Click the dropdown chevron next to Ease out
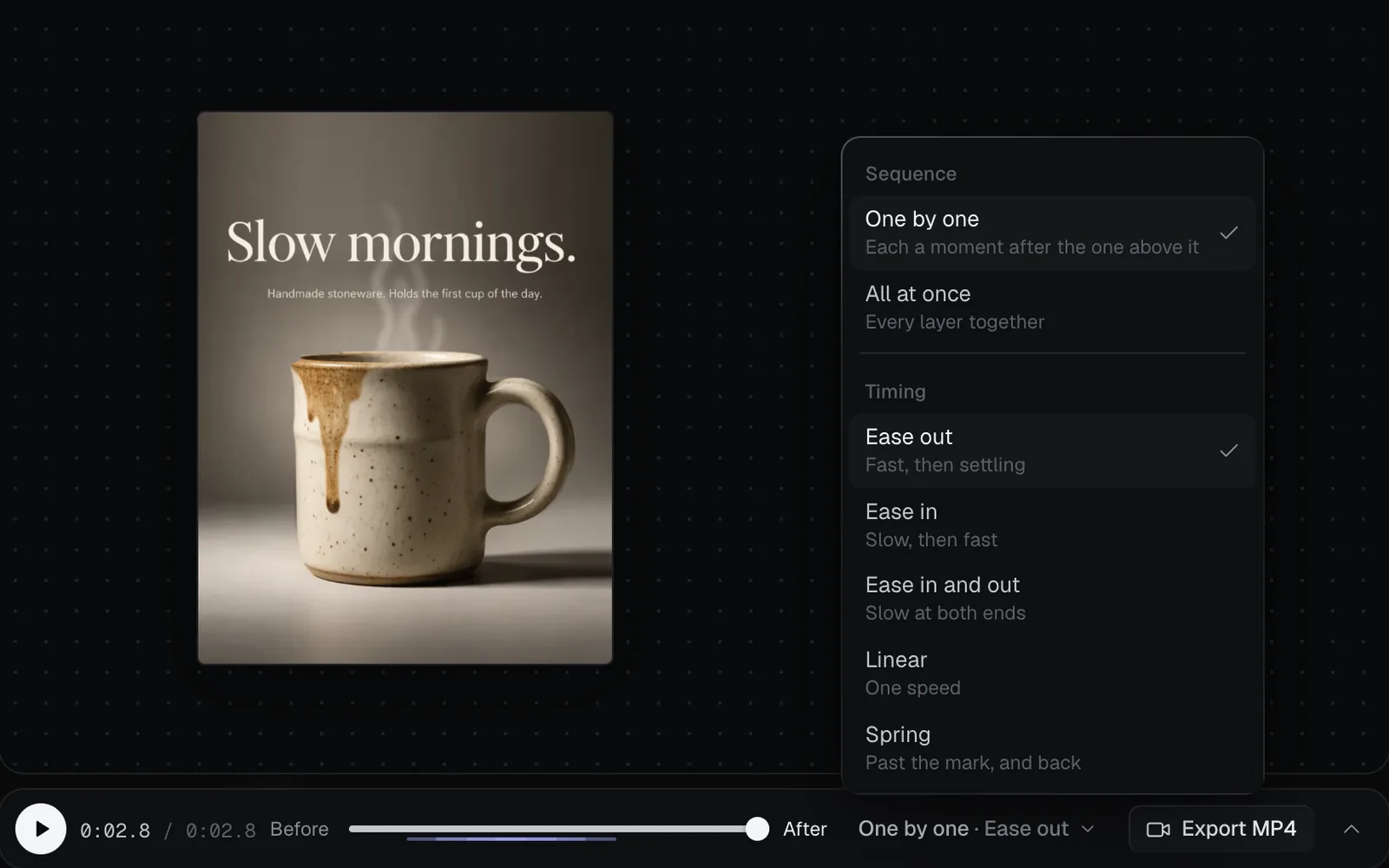The image size is (1389, 868). (x=1087, y=830)
